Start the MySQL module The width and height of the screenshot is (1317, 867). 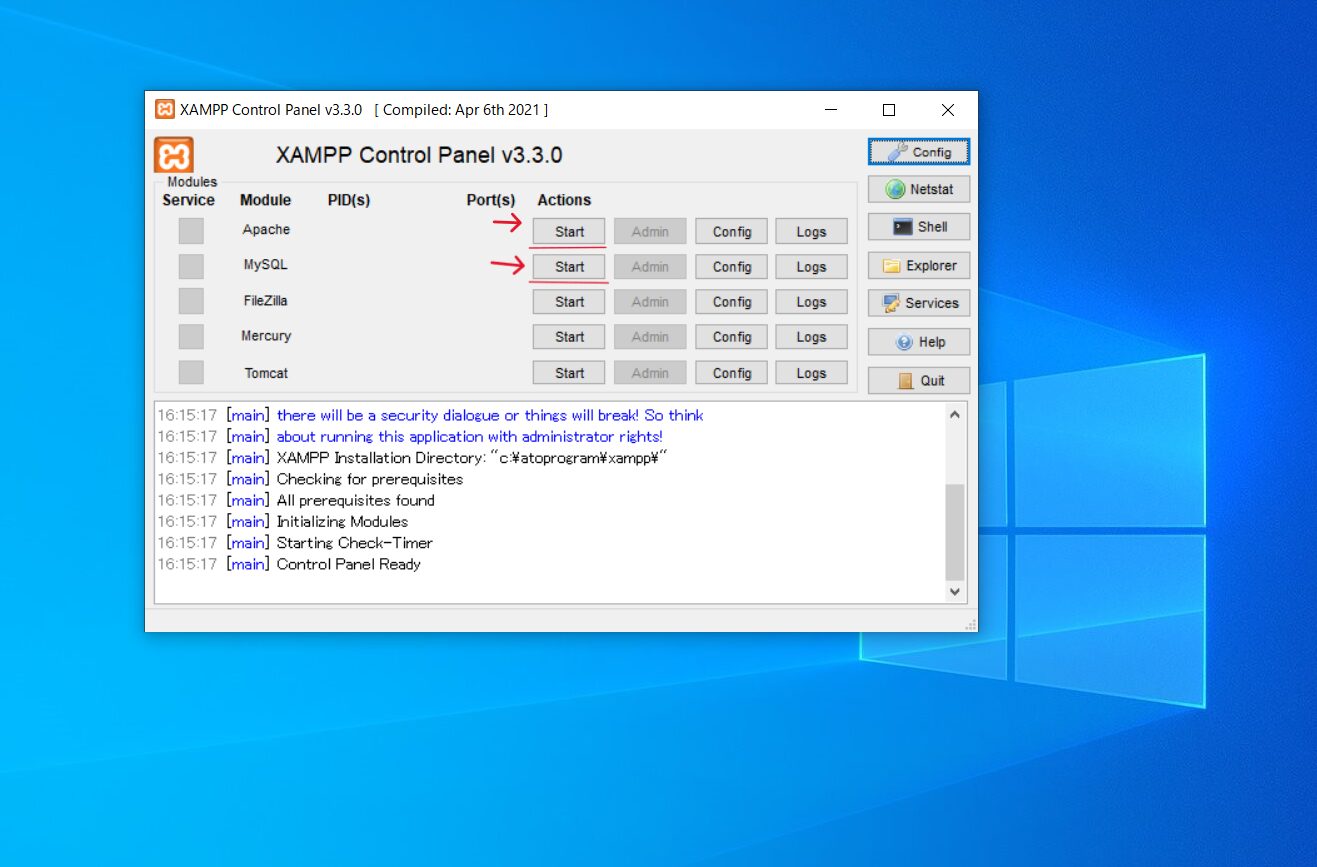[x=569, y=267]
